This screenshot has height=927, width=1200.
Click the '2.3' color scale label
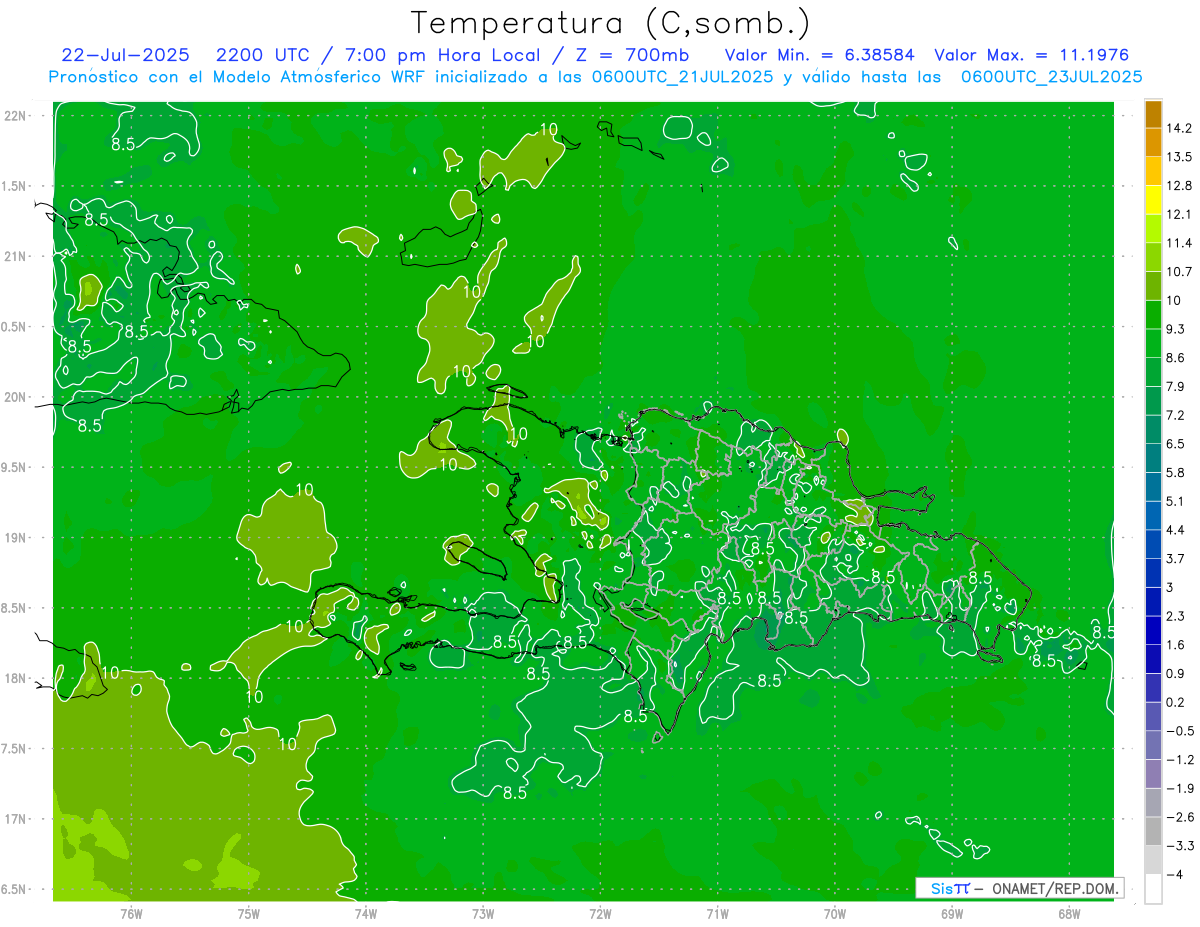tap(1175, 616)
